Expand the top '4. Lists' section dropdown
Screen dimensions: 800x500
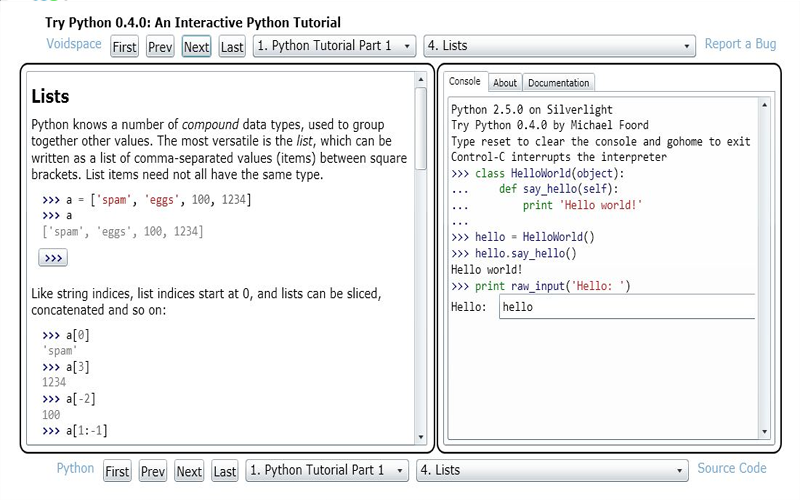559,46
